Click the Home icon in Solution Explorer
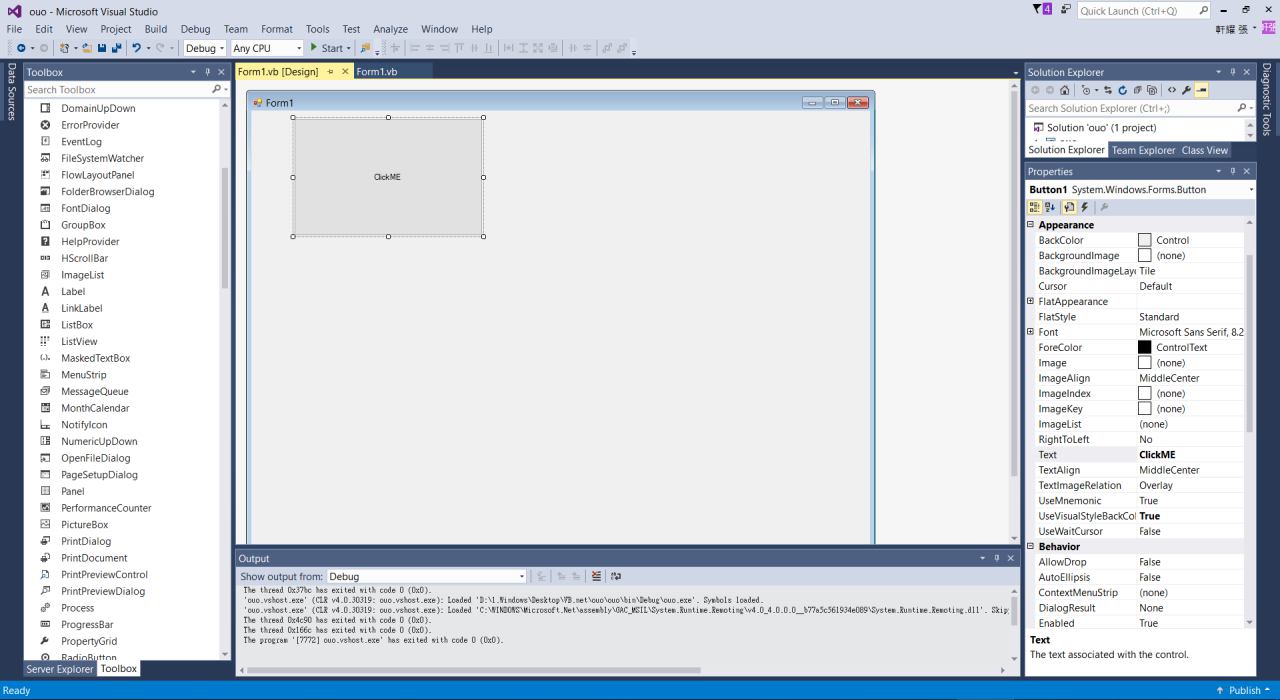Screen dimensions: 1280x700 (x=1064, y=90)
